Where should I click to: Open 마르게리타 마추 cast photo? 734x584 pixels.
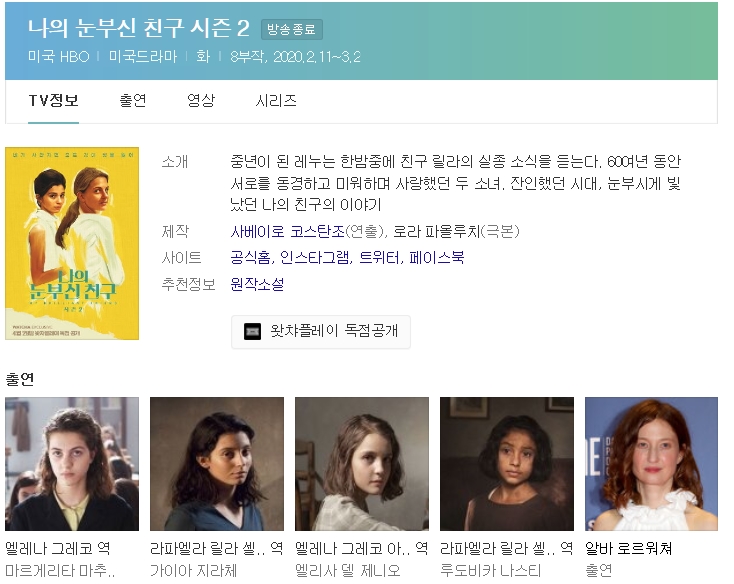pyautogui.click(x=72, y=464)
